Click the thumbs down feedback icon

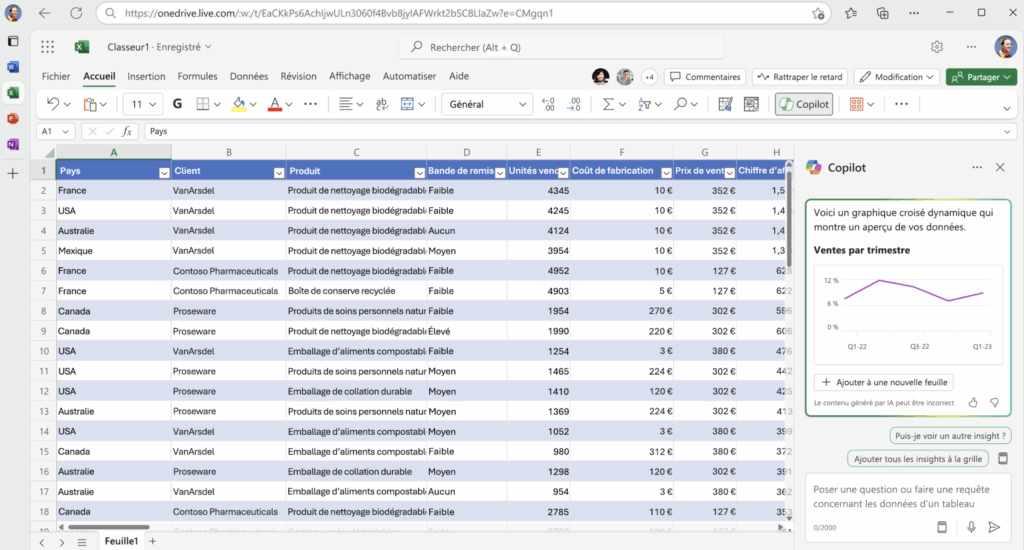tap(995, 402)
